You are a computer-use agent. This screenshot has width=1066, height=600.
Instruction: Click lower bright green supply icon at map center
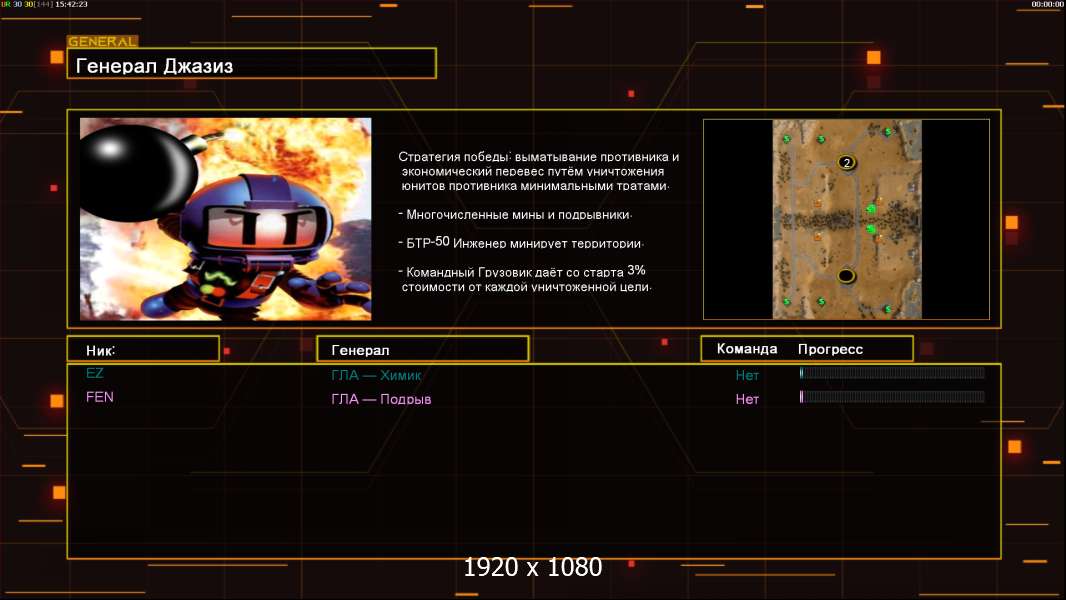coord(871,229)
